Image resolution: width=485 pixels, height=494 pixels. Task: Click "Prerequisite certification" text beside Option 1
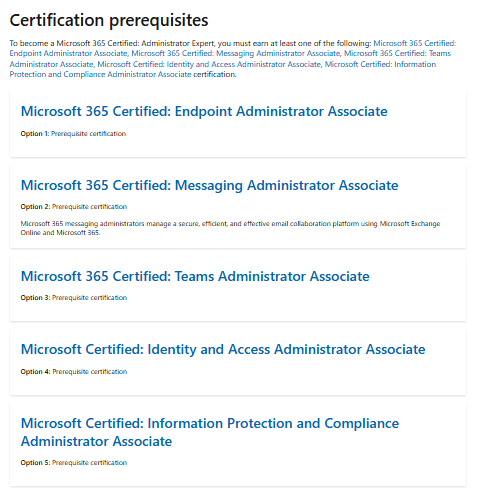click(x=88, y=134)
